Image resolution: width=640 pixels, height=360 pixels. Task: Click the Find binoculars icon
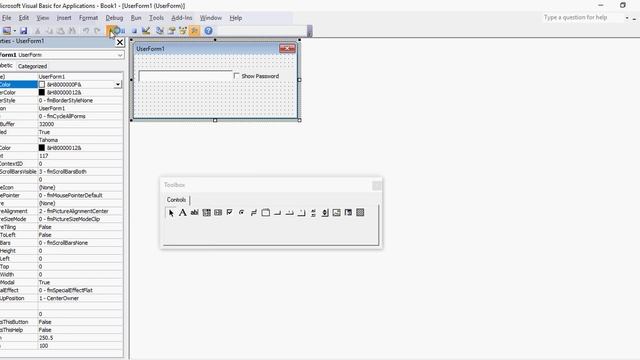point(72,31)
